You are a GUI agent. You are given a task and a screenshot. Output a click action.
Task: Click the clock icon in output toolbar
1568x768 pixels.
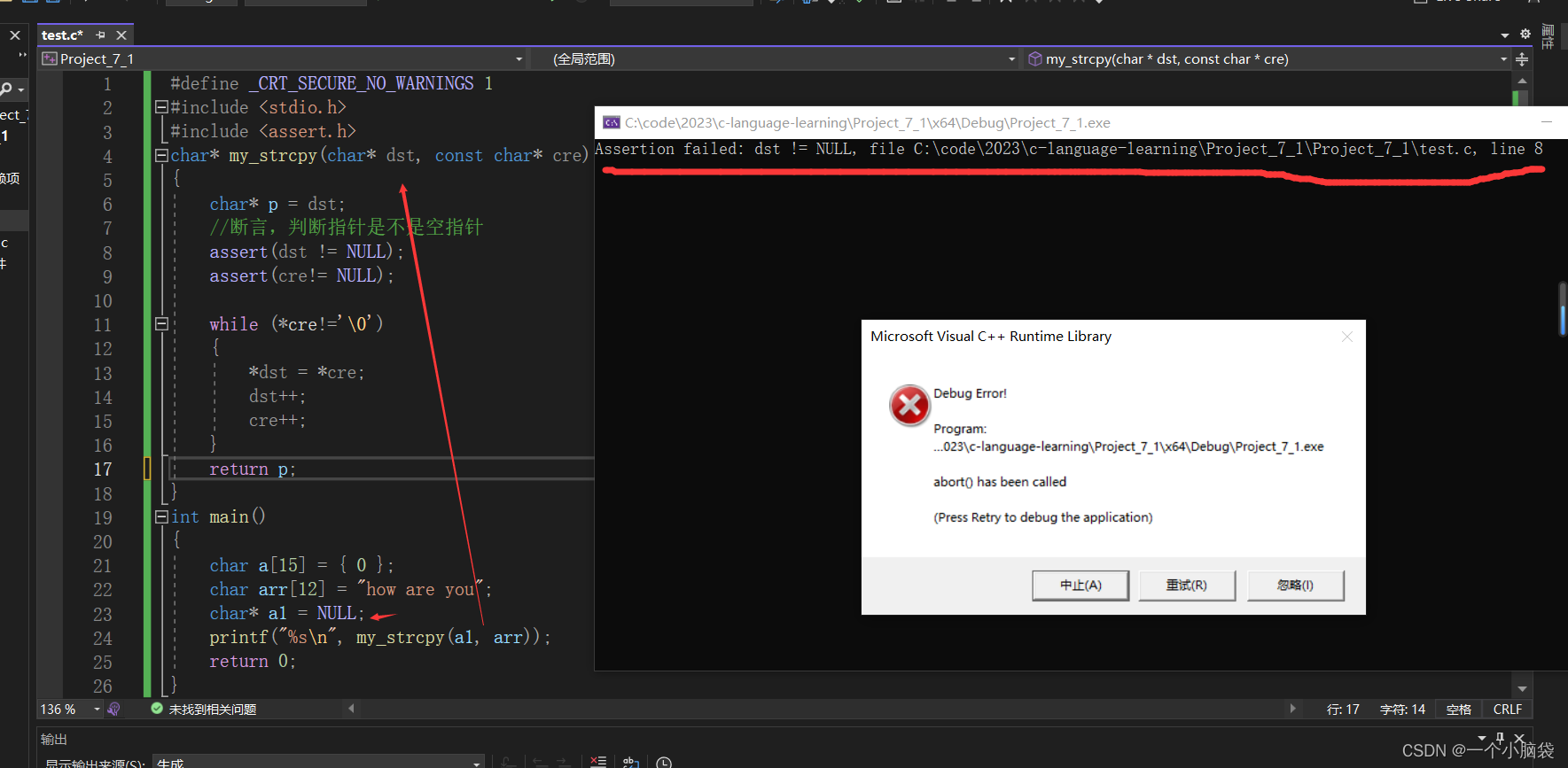pyautogui.click(x=664, y=762)
